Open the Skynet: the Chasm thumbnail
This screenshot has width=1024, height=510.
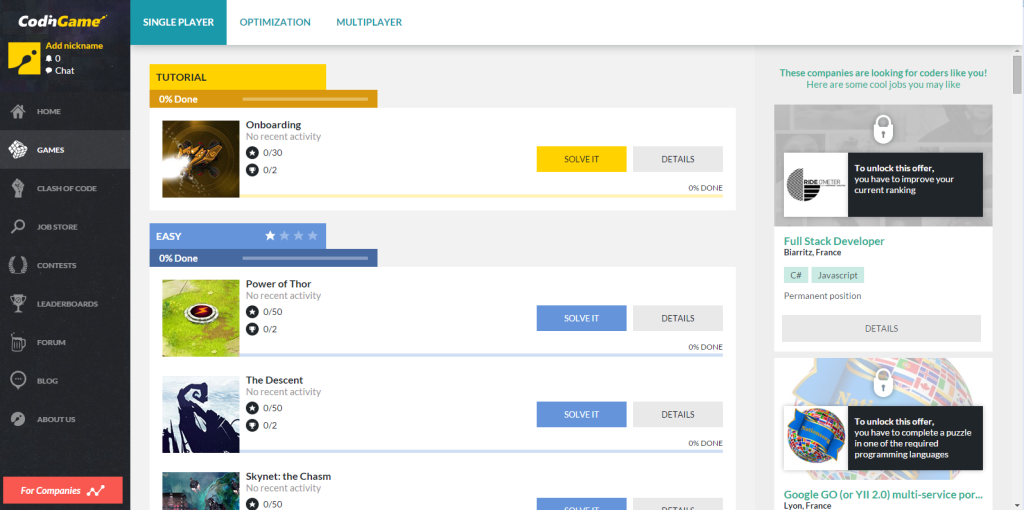(x=201, y=491)
